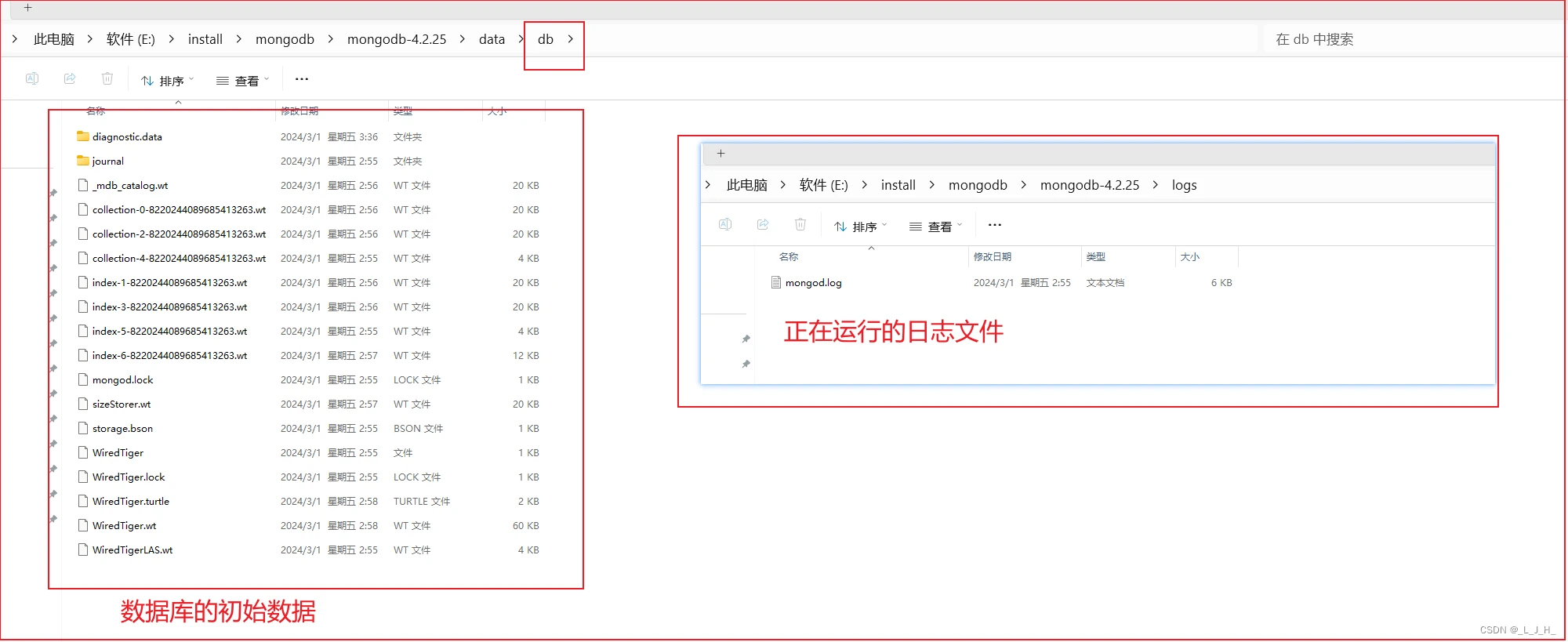Viewport: 1568px width, 642px height.
Task: Select install in the db window breadcrumb
Action: tap(205, 39)
